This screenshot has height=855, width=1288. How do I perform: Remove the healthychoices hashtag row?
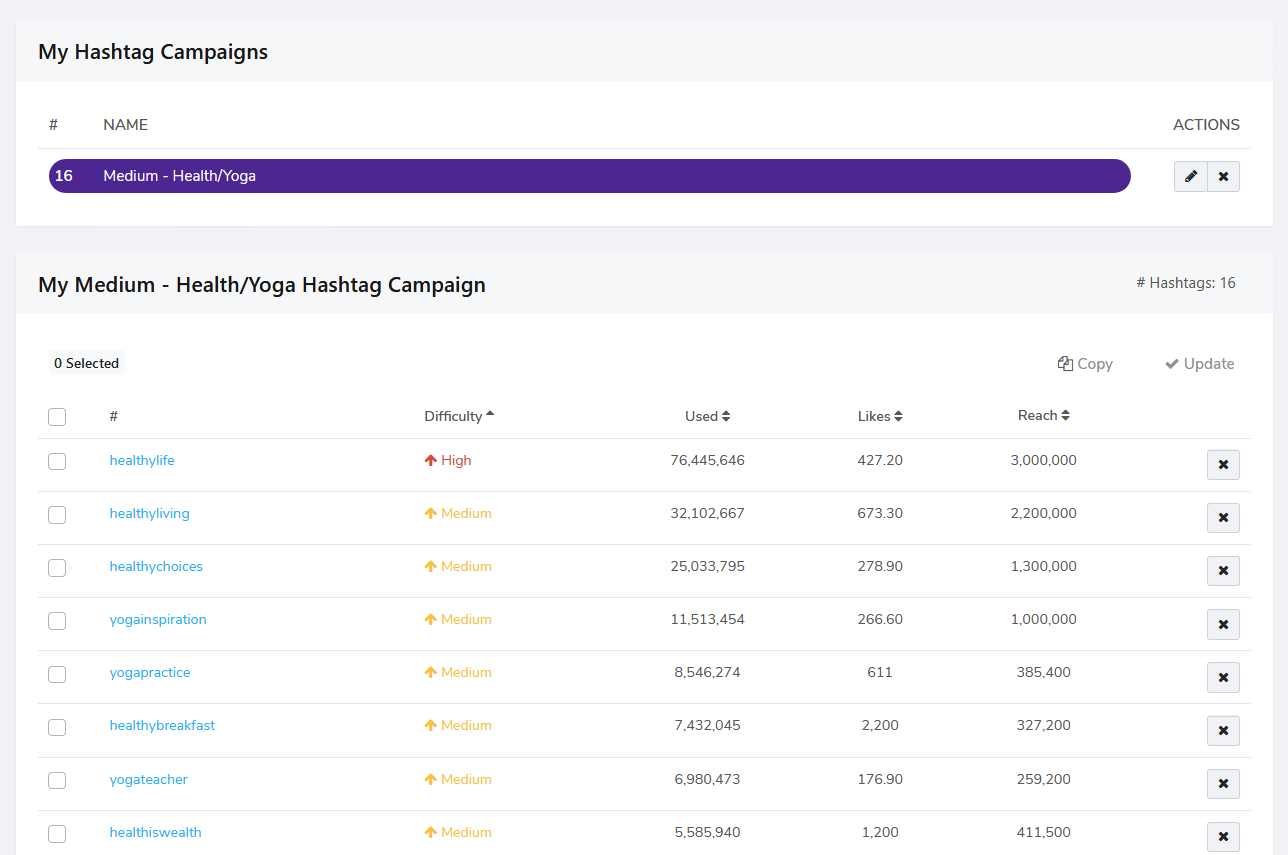tap(1223, 571)
